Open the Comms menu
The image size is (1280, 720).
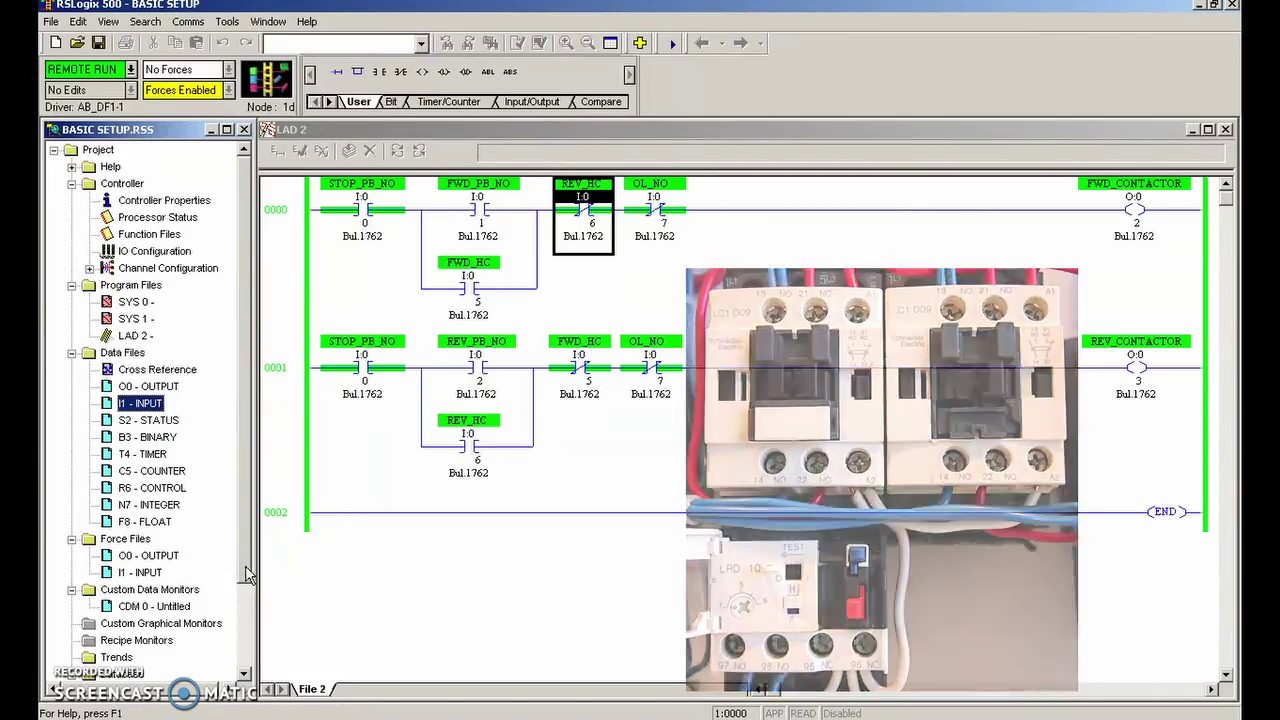pos(188,21)
